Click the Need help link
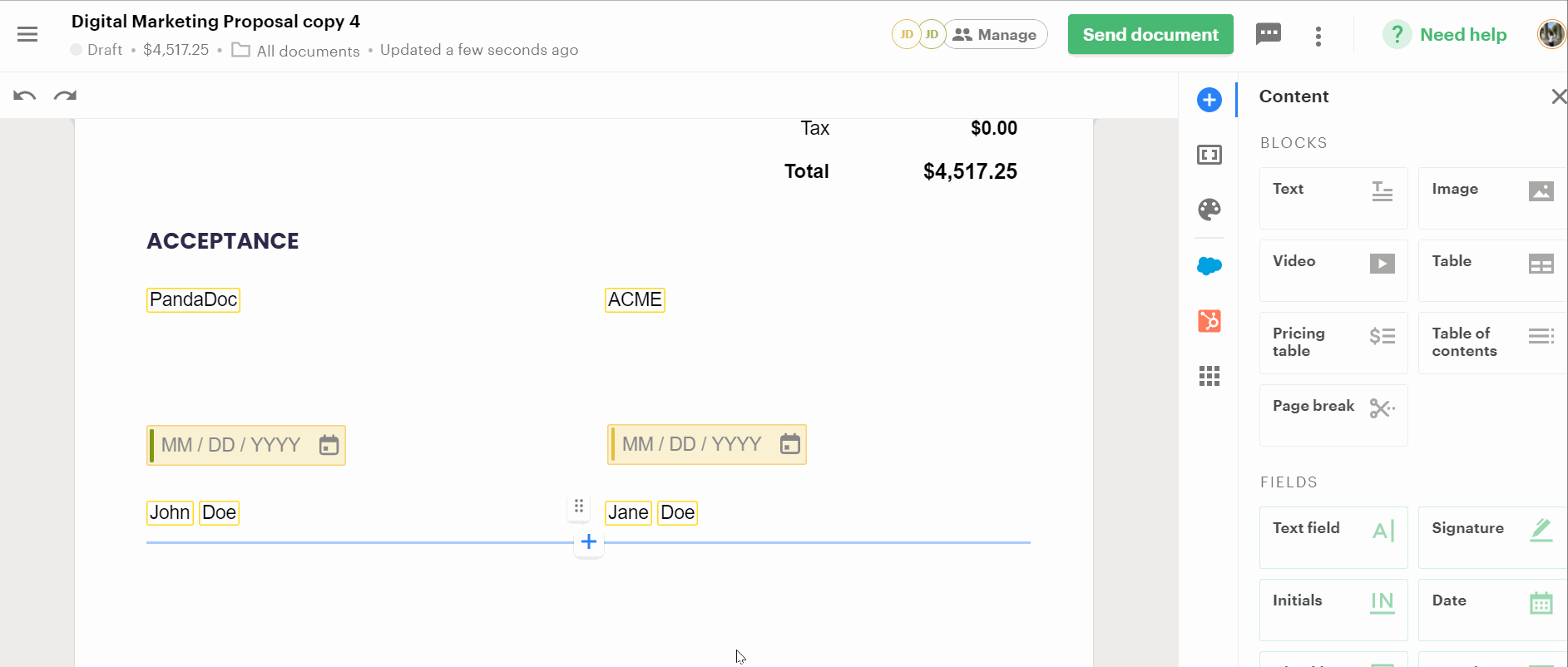1568x667 pixels. tap(1463, 34)
